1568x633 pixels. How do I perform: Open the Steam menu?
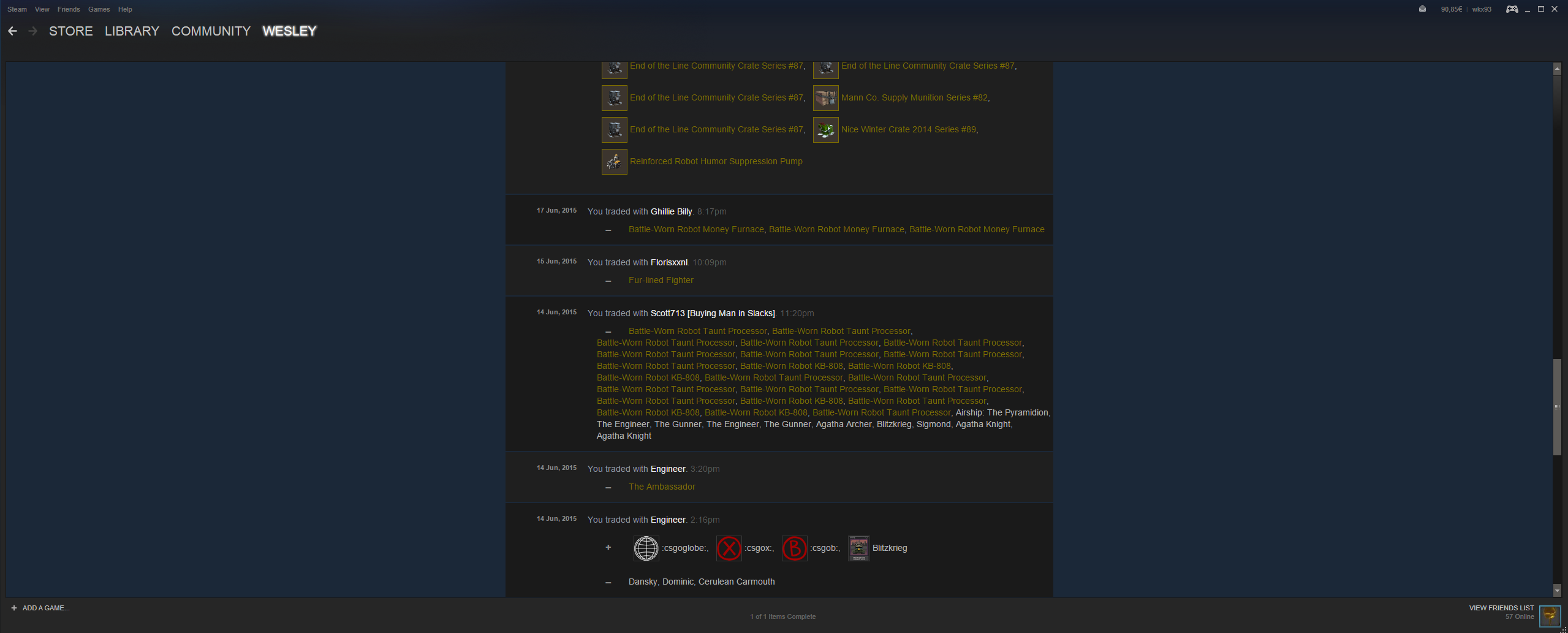click(x=17, y=9)
